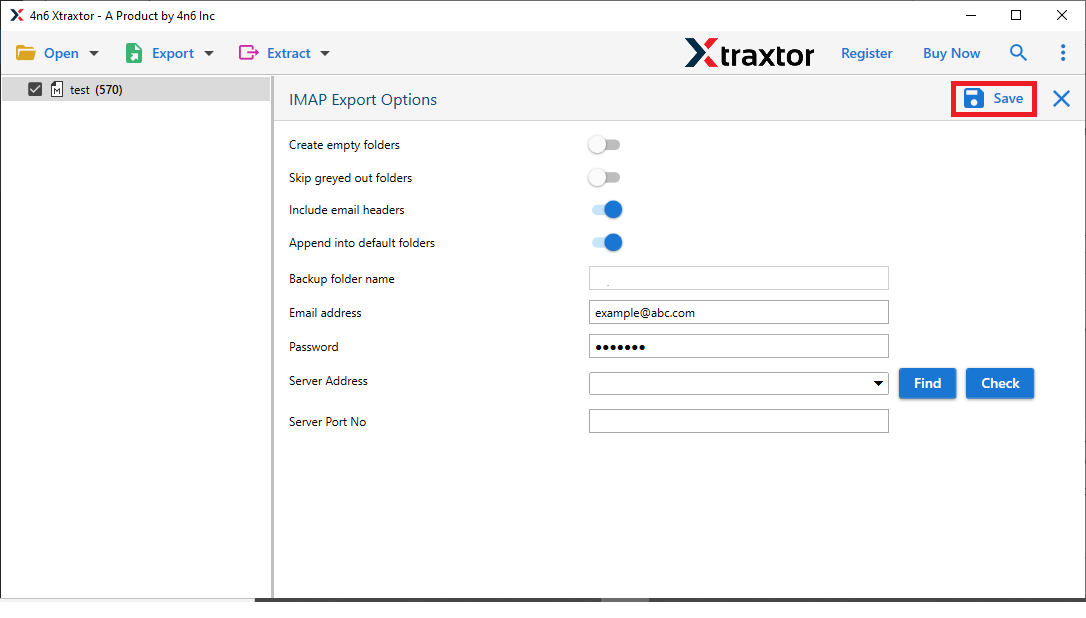
Task: Click the test mailbox file icon
Action: pos(57,89)
